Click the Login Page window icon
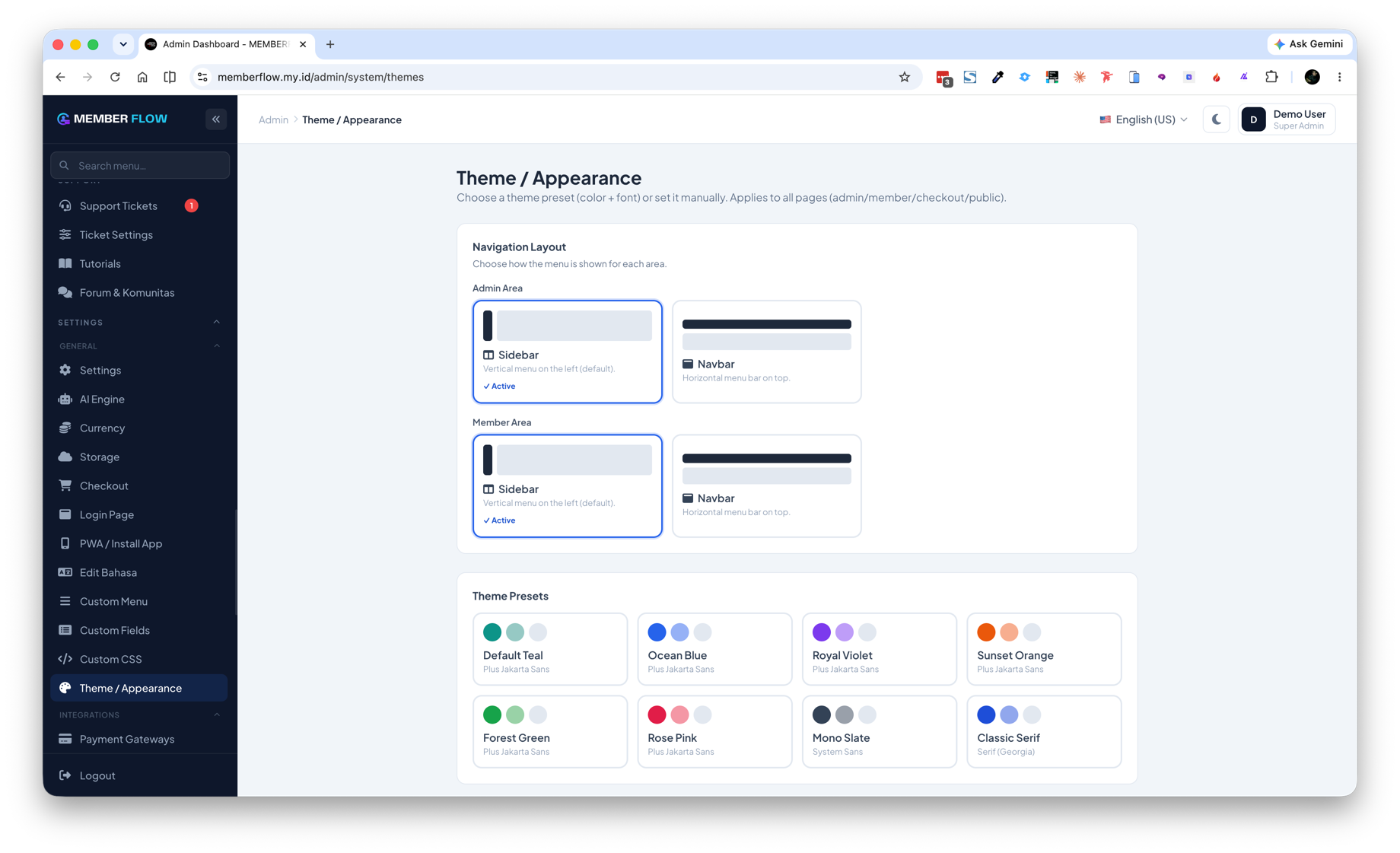Image resolution: width=1400 pixels, height=853 pixels. pos(65,514)
